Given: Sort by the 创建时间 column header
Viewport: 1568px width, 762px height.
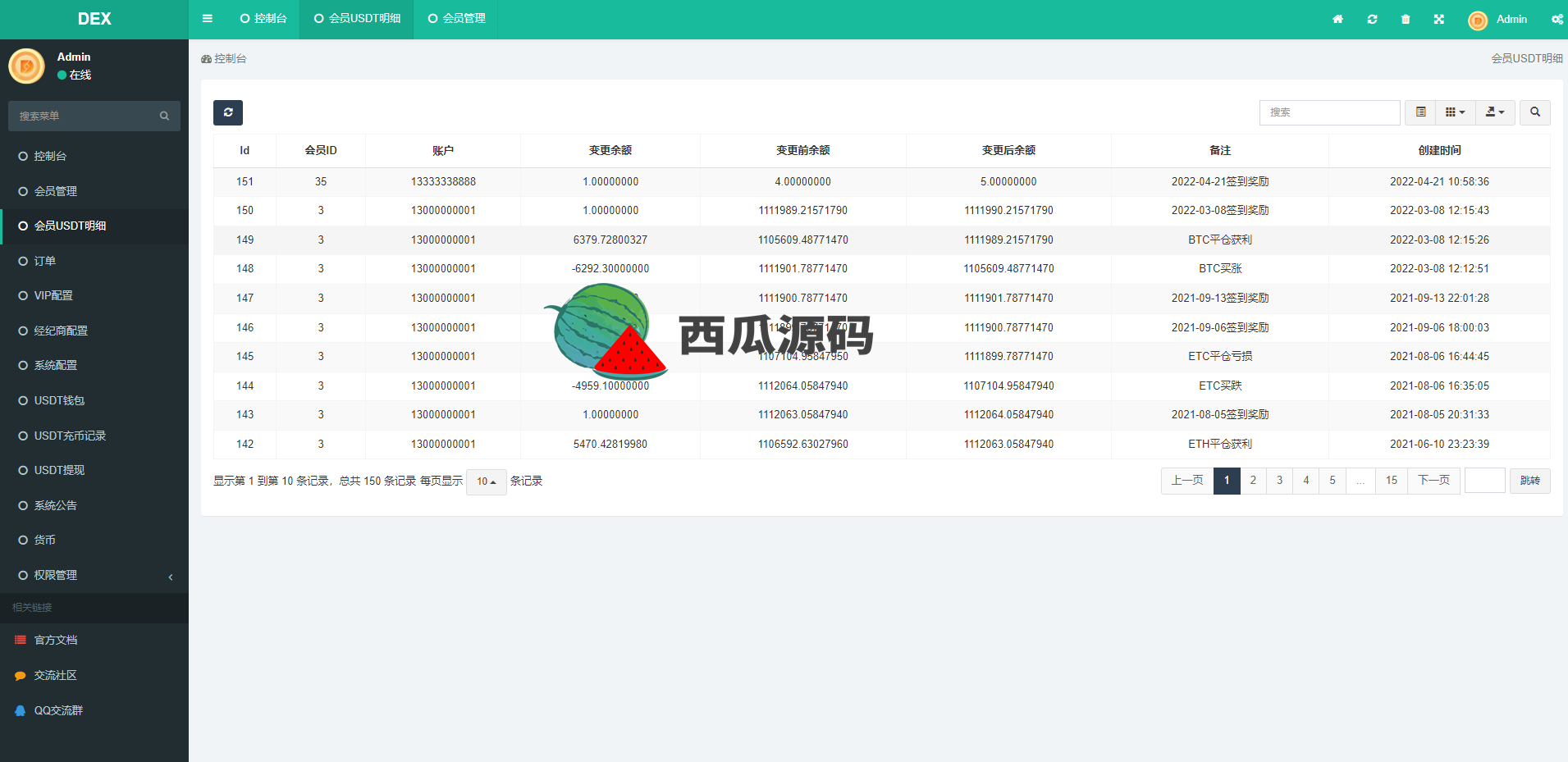Looking at the screenshot, I should [x=1439, y=150].
